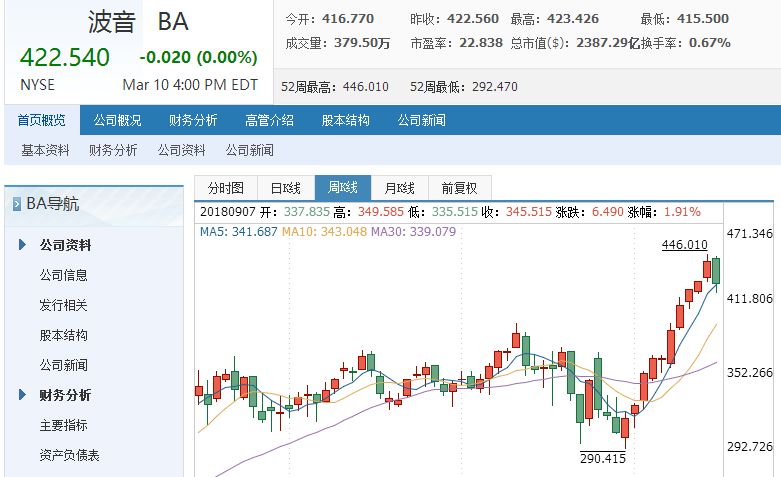This screenshot has width=781, height=477.
Task: Choose the 前复权 chart option tab
Action: (x=460, y=188)
